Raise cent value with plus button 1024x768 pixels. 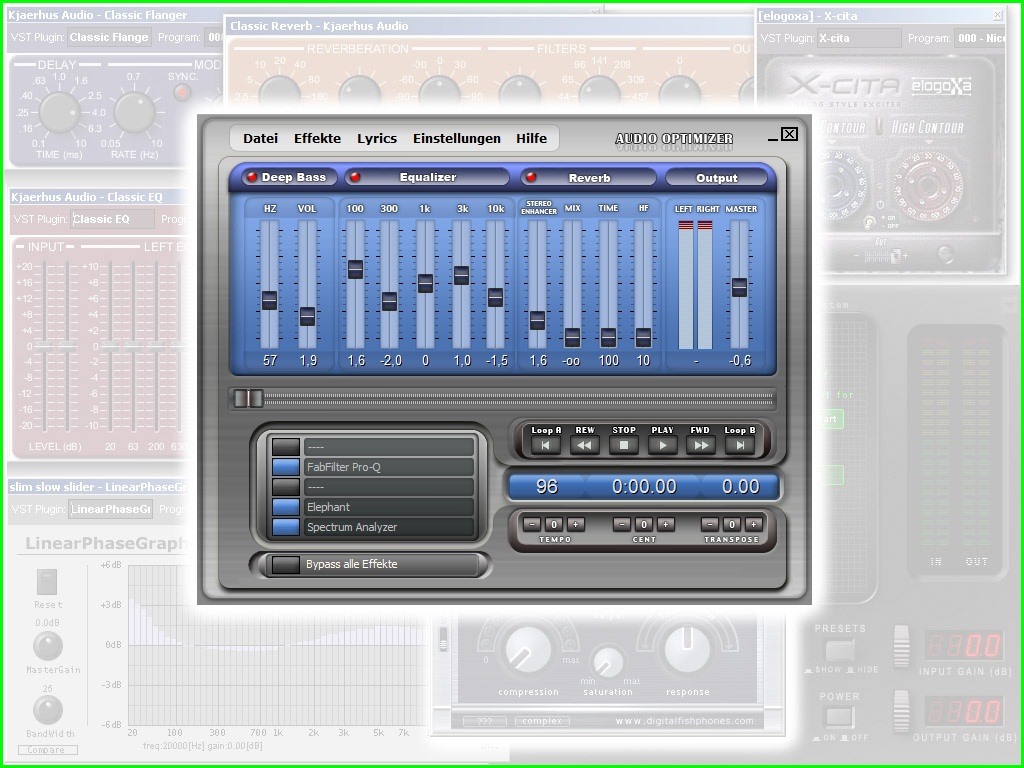pos(666,524)
